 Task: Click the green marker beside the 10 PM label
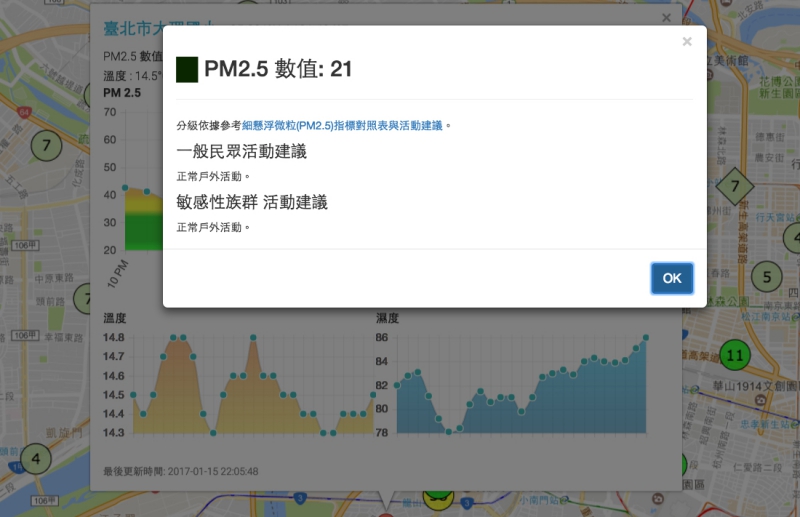pos(84,297)
